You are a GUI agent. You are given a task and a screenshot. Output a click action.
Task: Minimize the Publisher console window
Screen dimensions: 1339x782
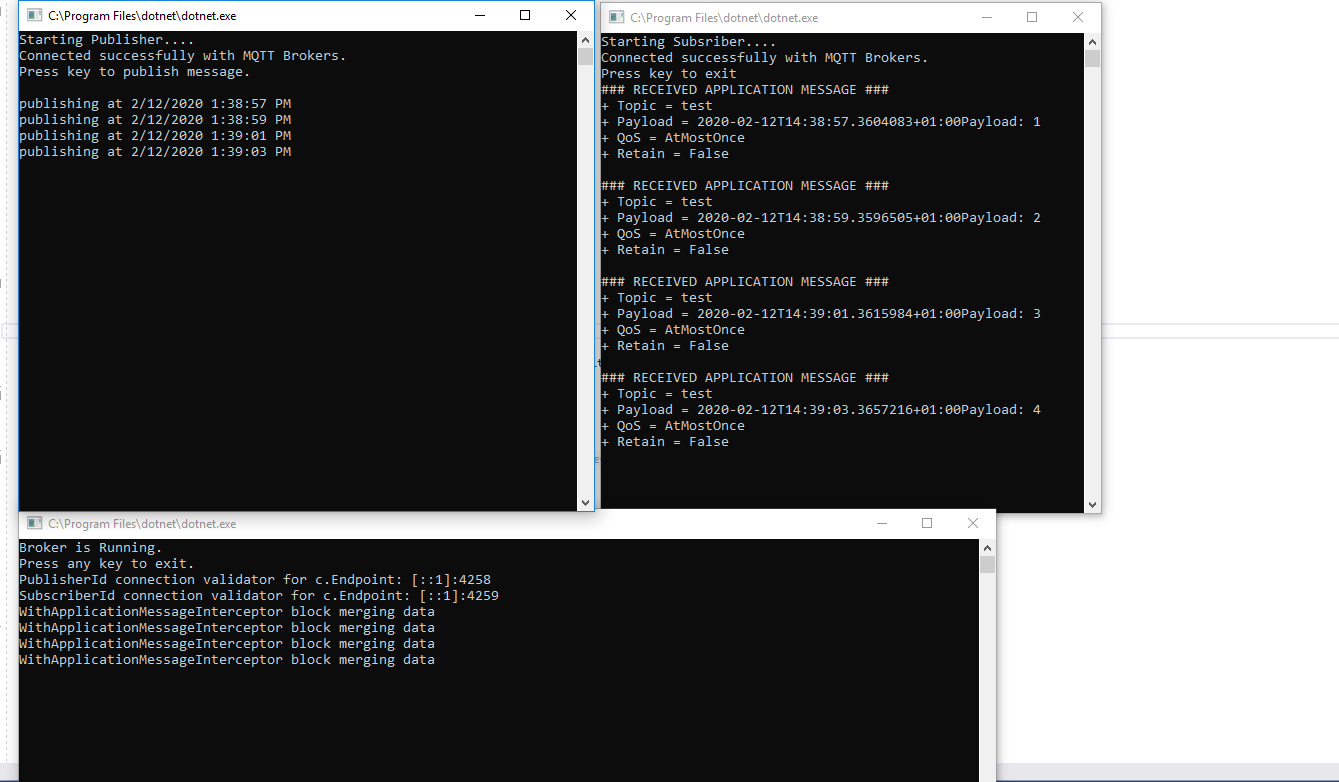(x=479, y=16)
